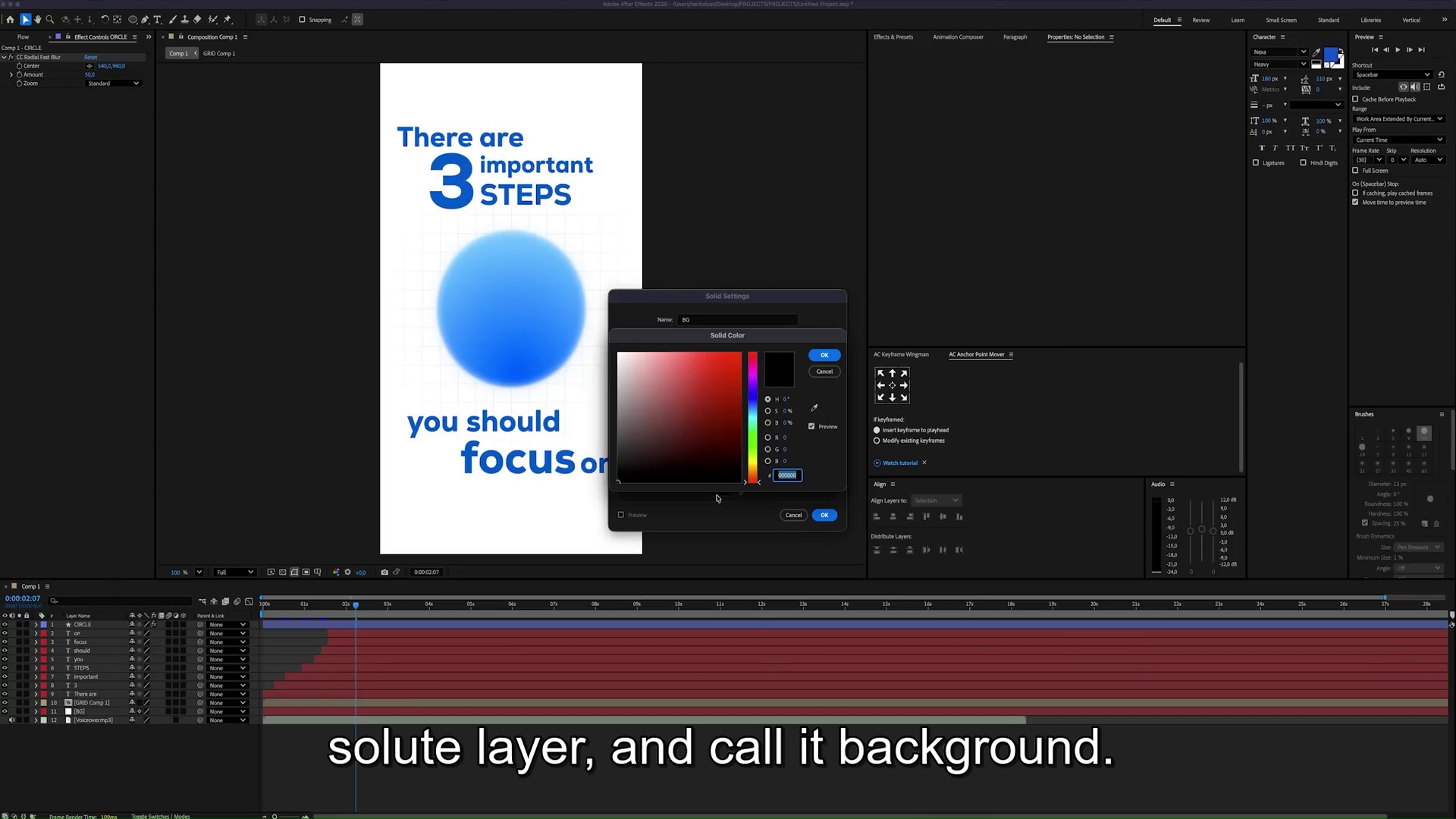
Task: Select the Zoom magnifier tool
Action: 50,20
